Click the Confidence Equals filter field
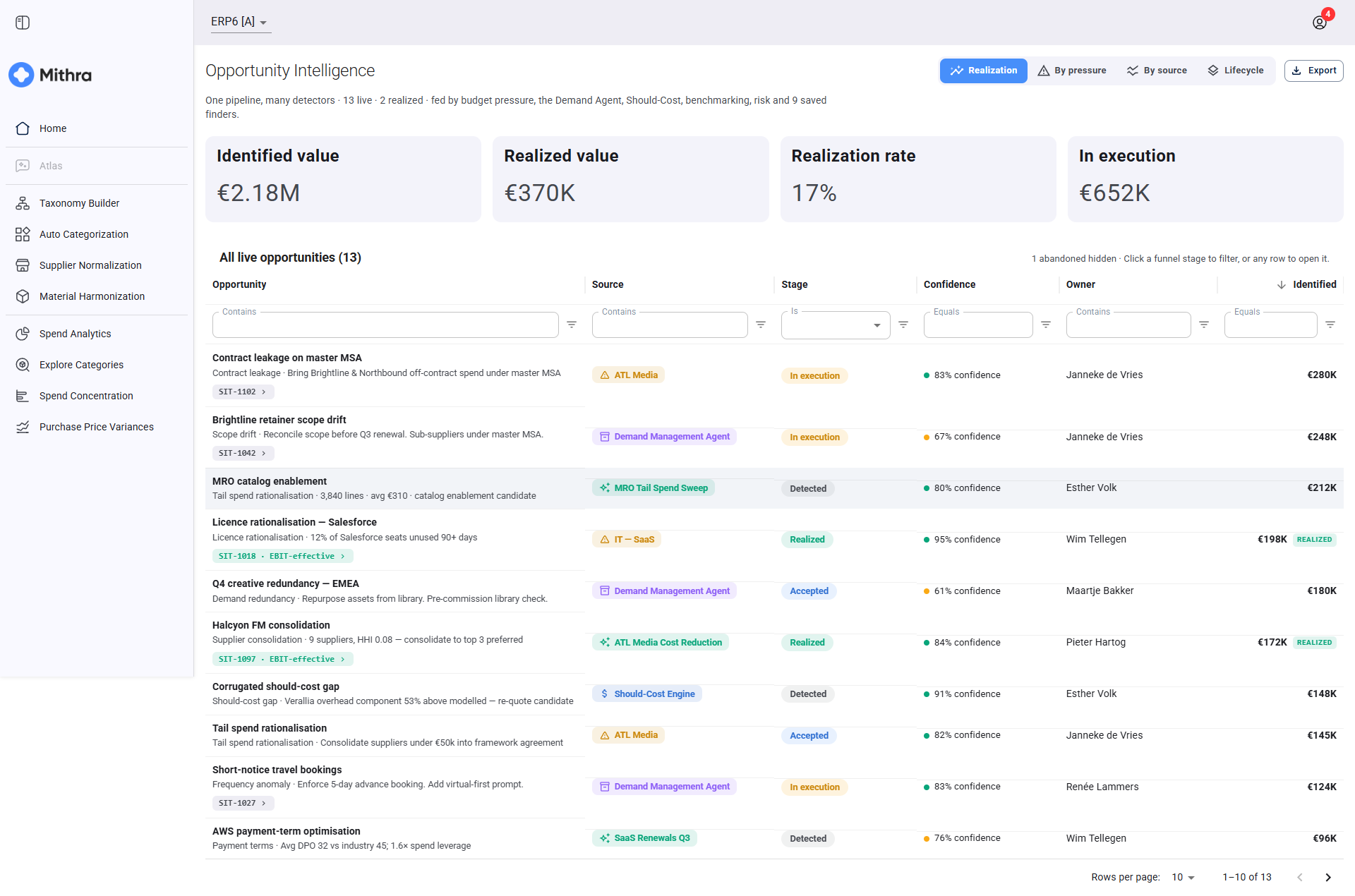The height and width of the screenshot is (896, 1355). [978, 325]
